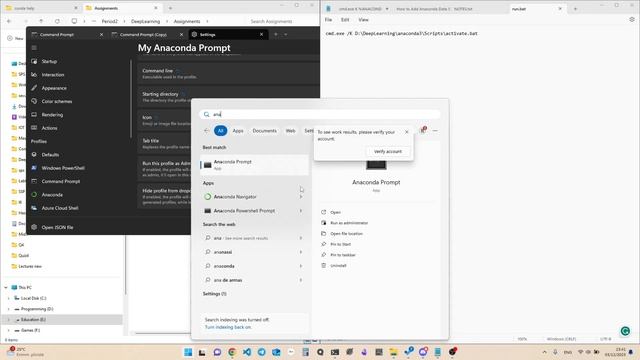Select the Apps search filter
Viewport: 640px width, 360px height.
(x=238, y=131)
